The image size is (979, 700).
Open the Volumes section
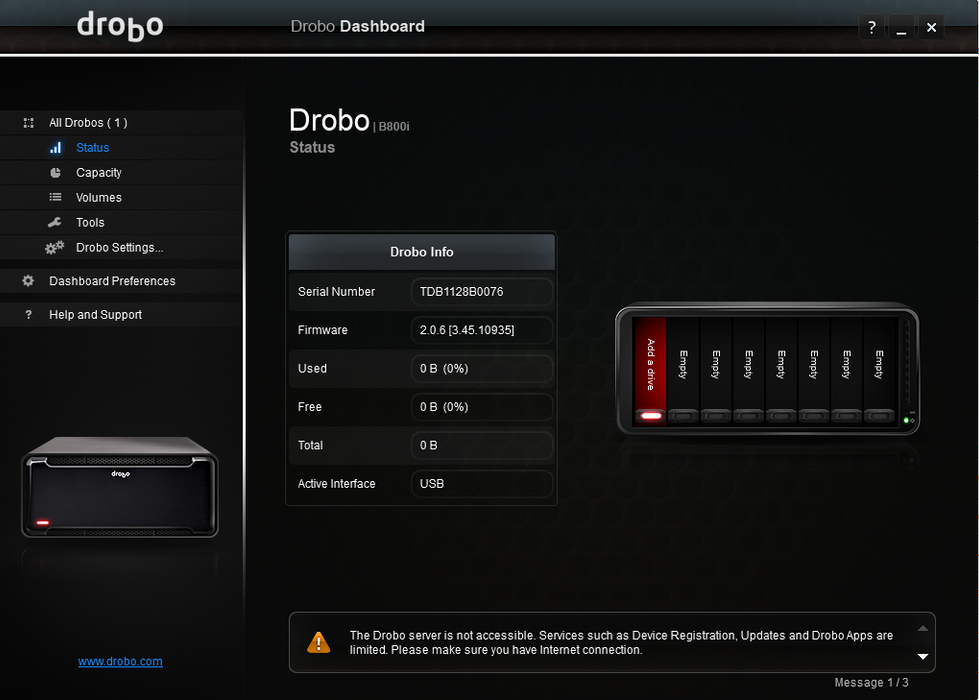(x=99, y=197)
